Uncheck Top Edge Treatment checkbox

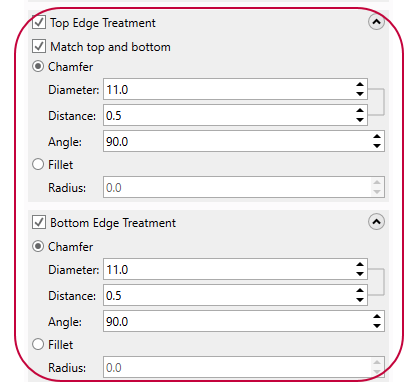pyautogui.click(x=39, y=23)
